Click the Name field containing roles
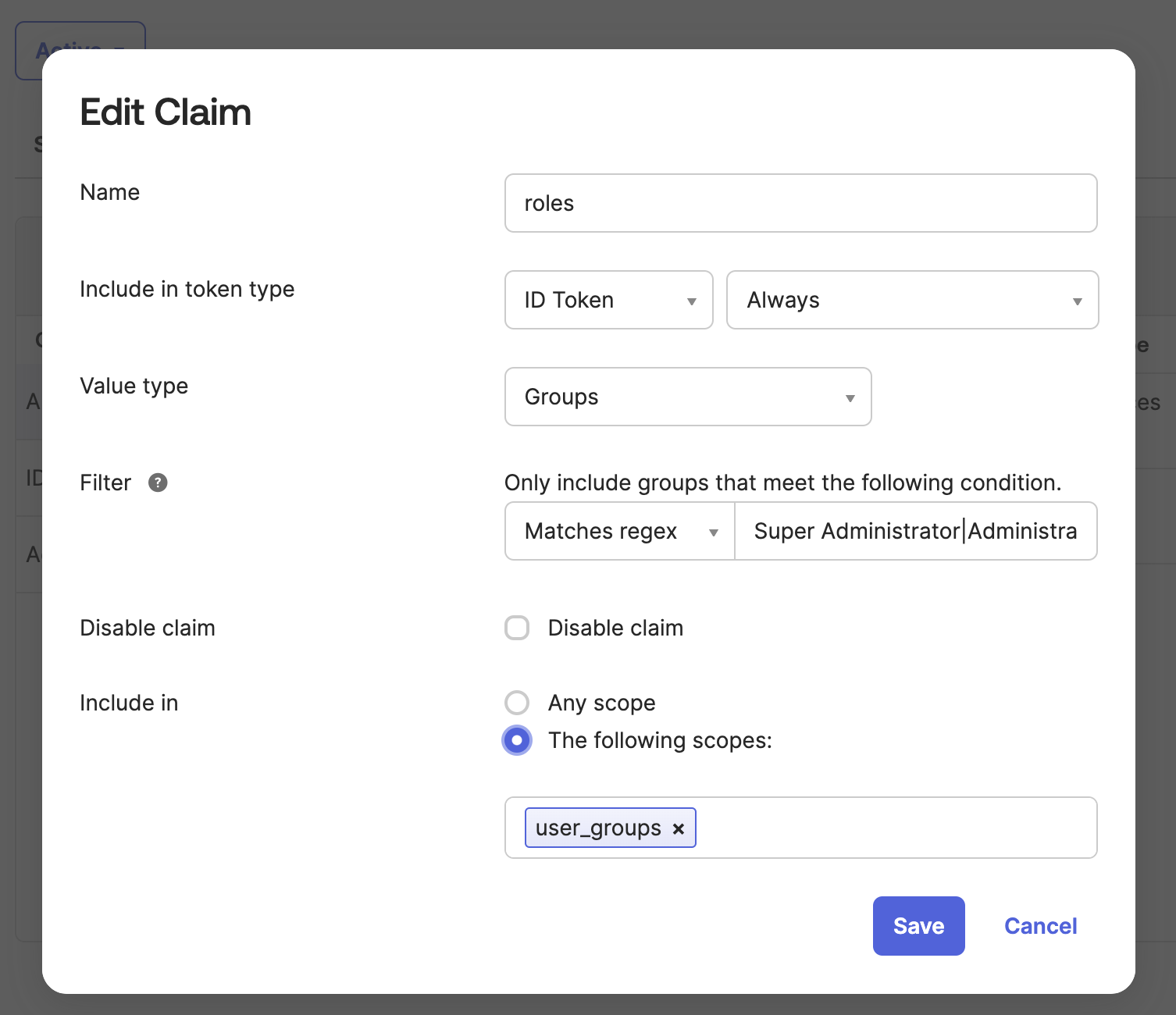Image resolution: width=1176 pixels, height=1015 pixels. tap(800, 203)
